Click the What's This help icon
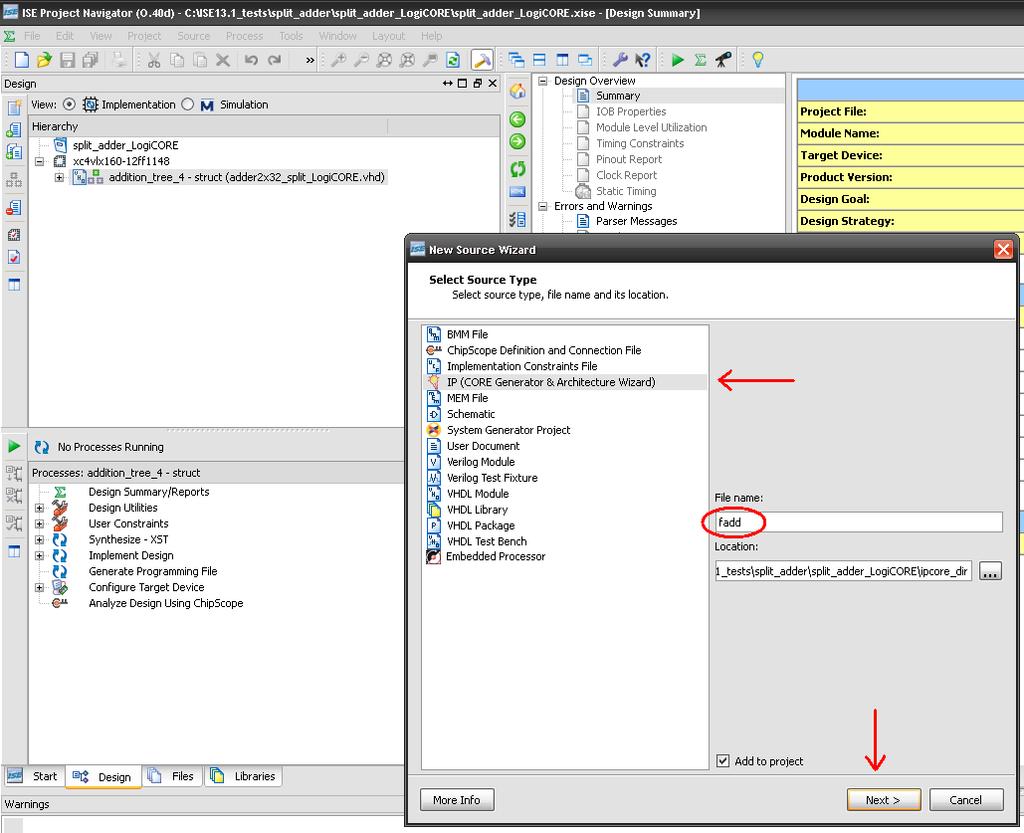The image size is (1024, 833). coord(643,60)
